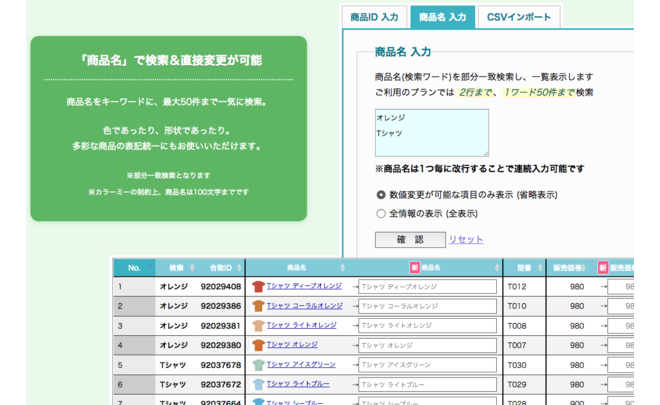Image resolution: width=660 pixels, height=405 pixels.
Task: Click the light T-shirt thumbnail for ライトオレンジ
Action: [x=258, y=325]
